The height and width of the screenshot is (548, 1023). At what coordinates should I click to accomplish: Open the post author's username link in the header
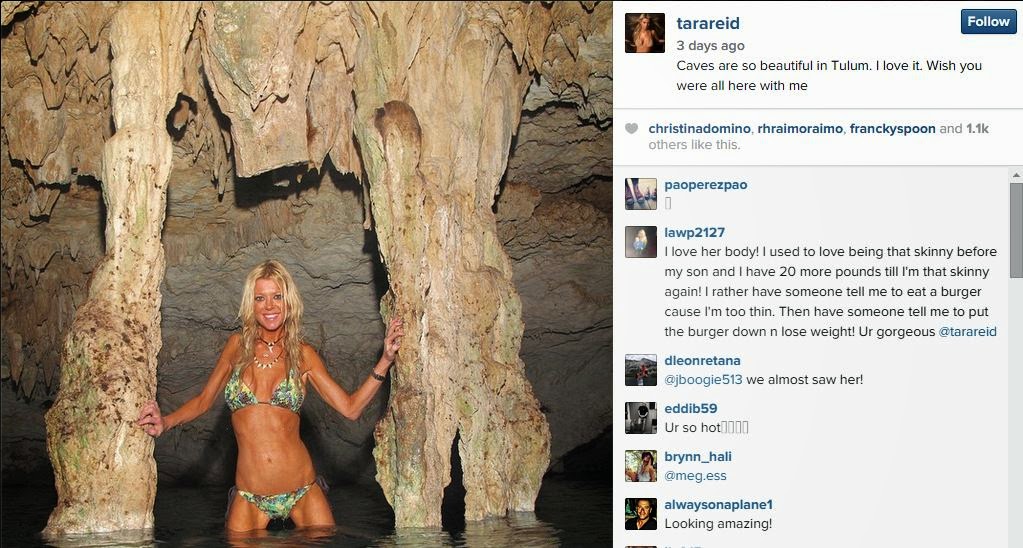click(x=708, y=23)
